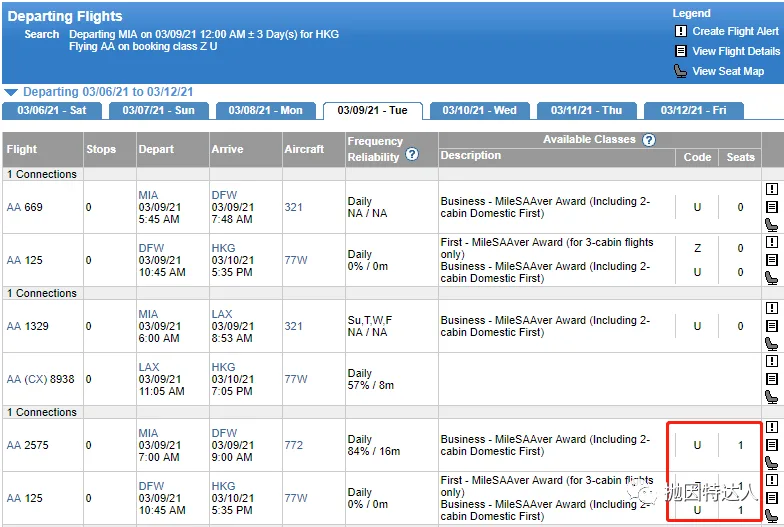Click MIA departure link for AA 2575
The width and height of the screenshot is (784, 527).
[148, 433]
